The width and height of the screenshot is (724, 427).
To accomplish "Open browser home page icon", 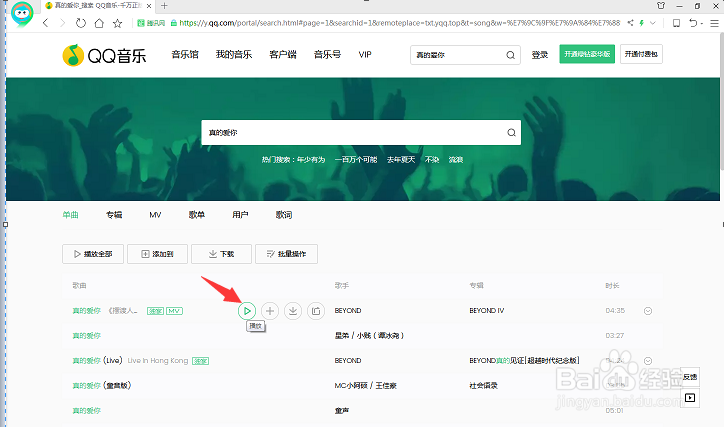I will pos(99,23).
